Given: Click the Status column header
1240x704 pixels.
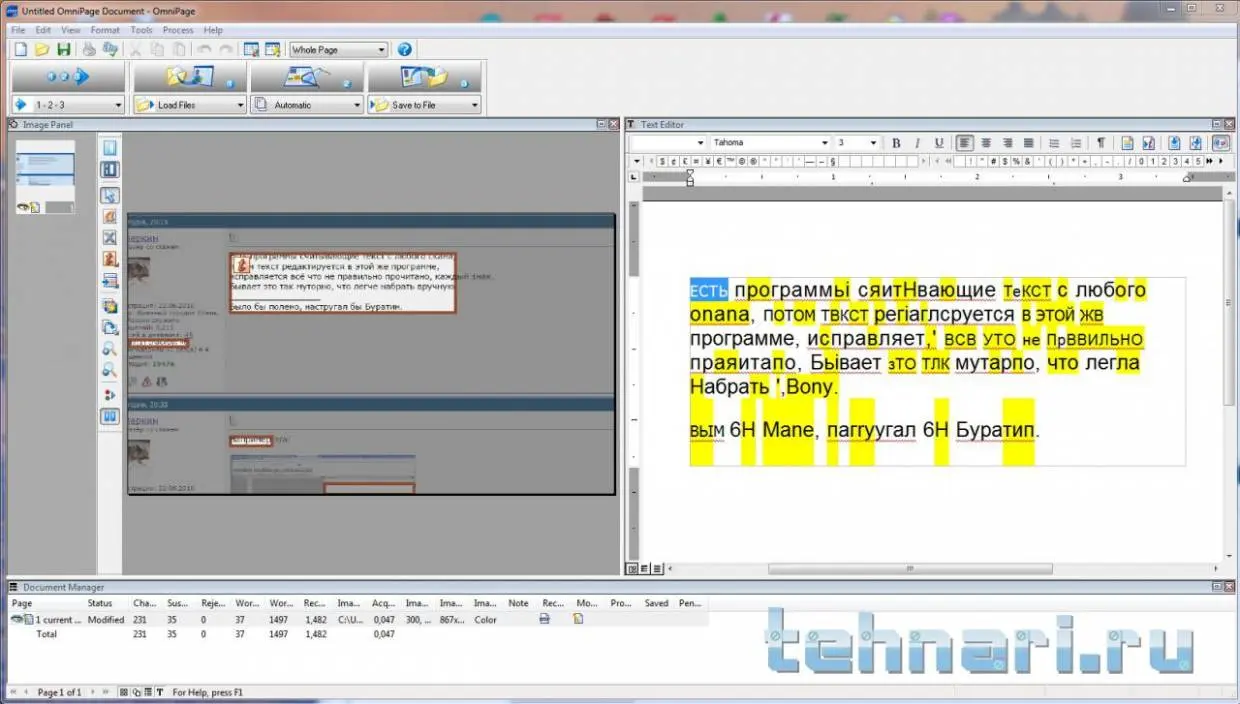Looking at the screenshot, I should click(x=99, y=603).
